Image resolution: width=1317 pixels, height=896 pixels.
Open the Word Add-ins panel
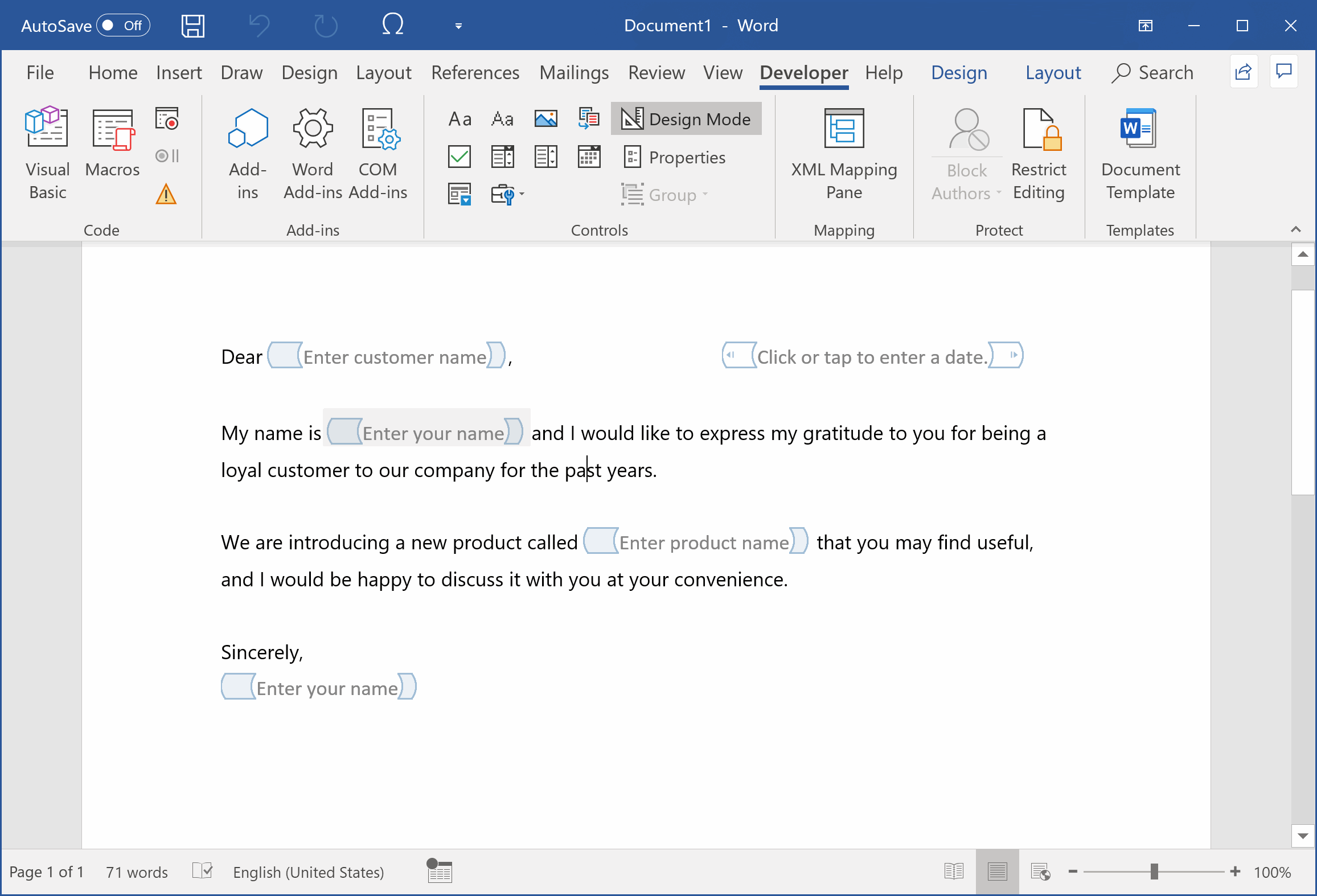pyautogui.click(x=310, y=154)
